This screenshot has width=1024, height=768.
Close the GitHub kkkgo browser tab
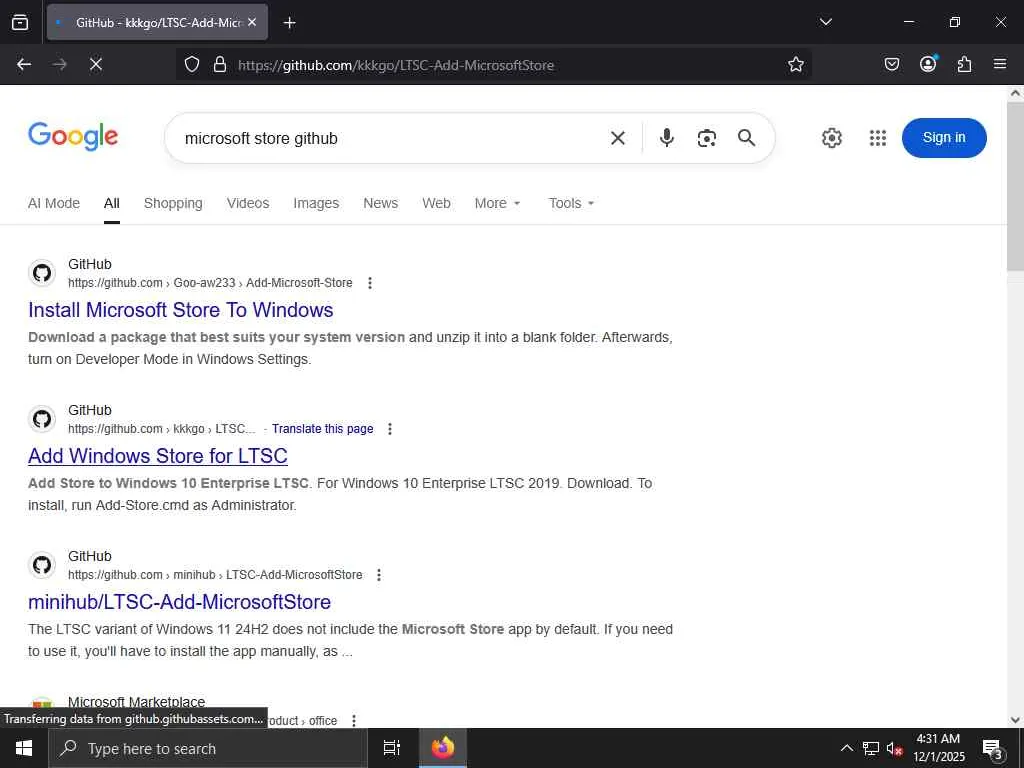[x=252, y=22]
